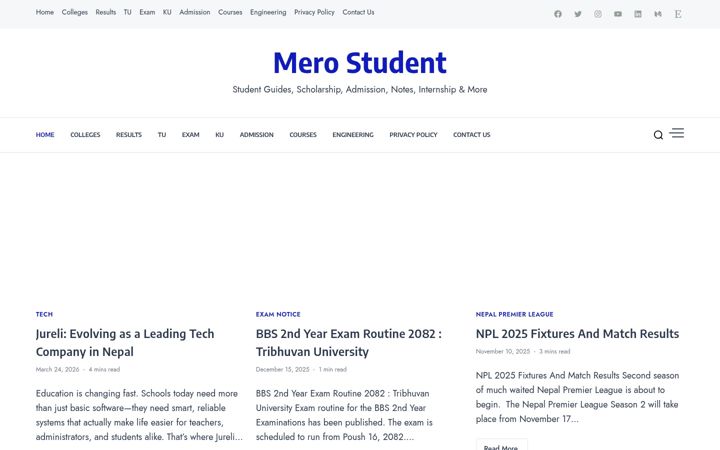Open the Facebook social icon
The height and width of the screenshot is (450, 720).
[x=557, y=14]
